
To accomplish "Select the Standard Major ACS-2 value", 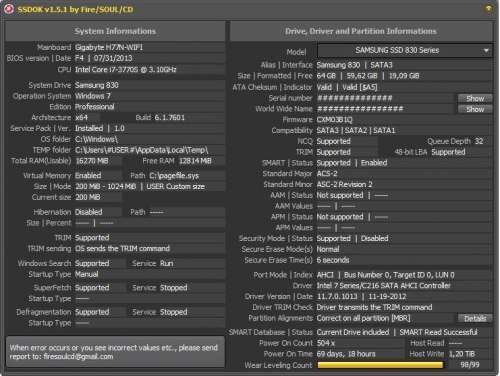I will pos(327,174).
